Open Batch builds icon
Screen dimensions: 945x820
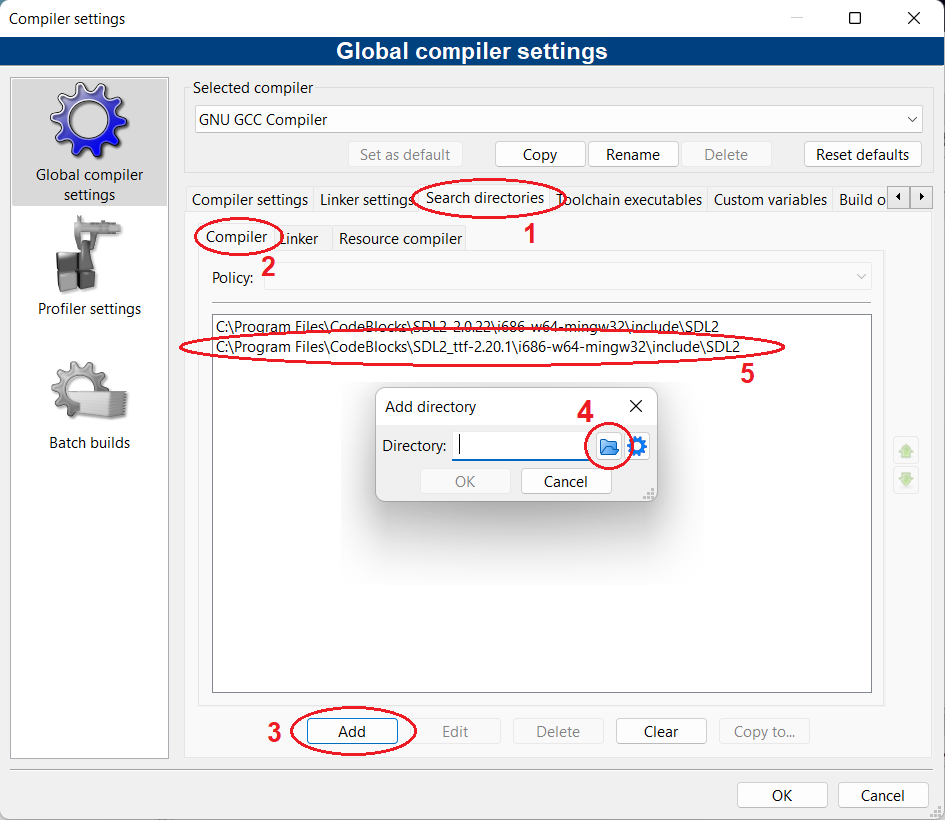click(89, 390)
